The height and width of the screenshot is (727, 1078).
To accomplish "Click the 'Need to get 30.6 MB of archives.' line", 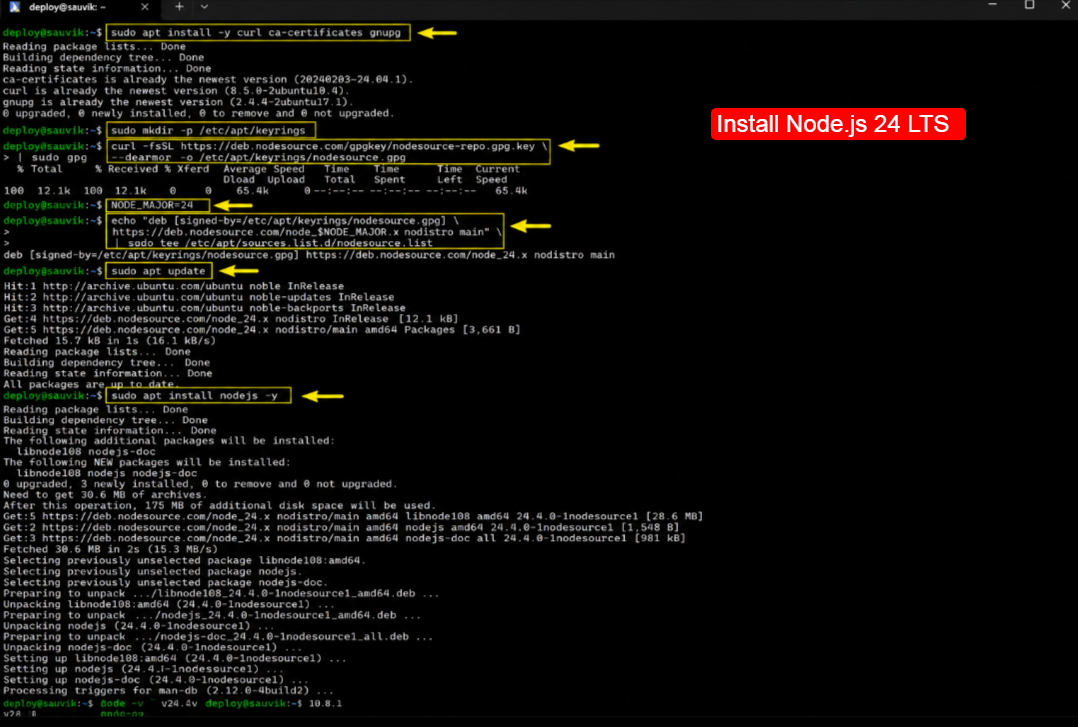I will 104,495.
